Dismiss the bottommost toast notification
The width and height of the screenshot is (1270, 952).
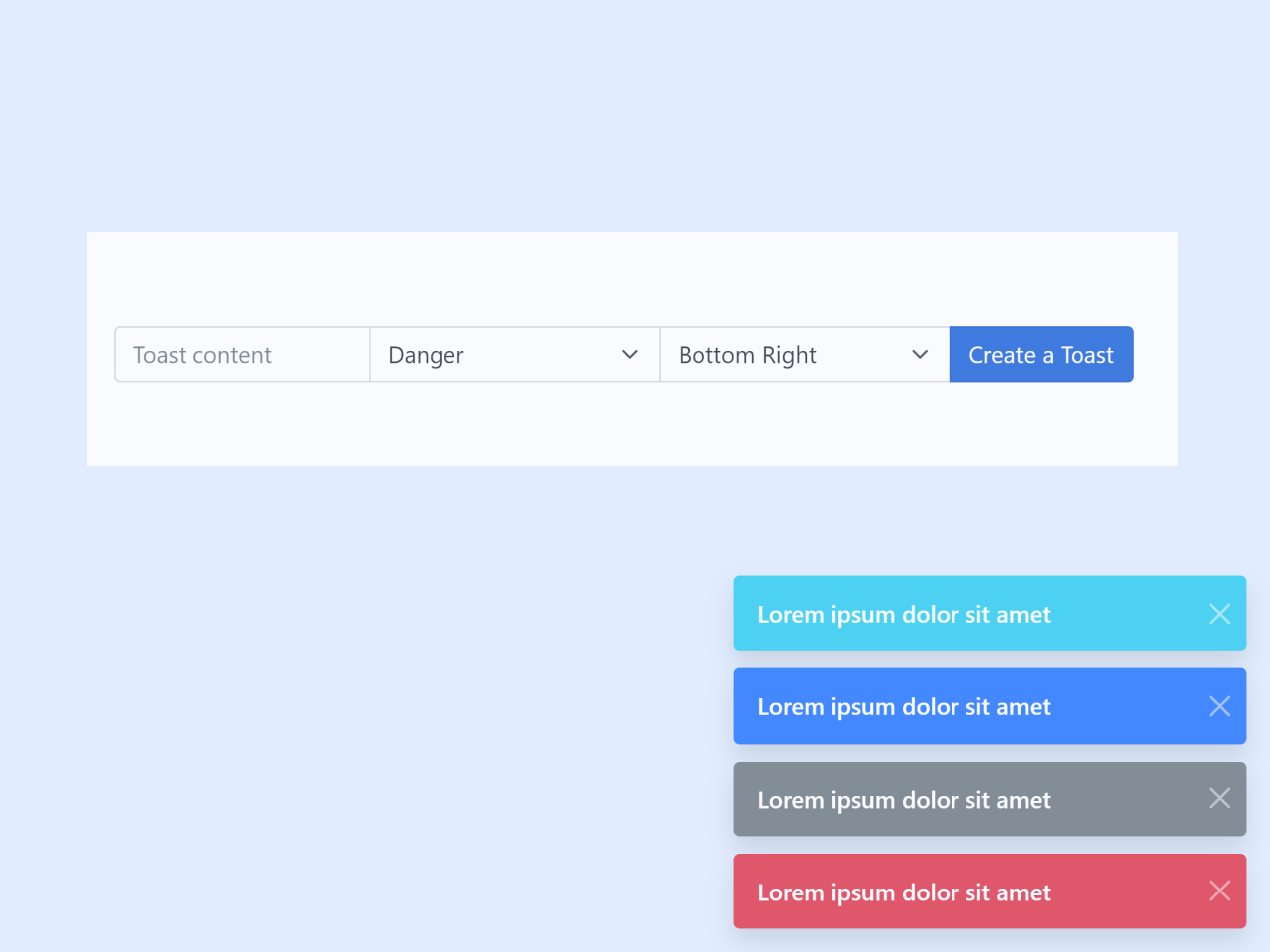pos(1219,891)
